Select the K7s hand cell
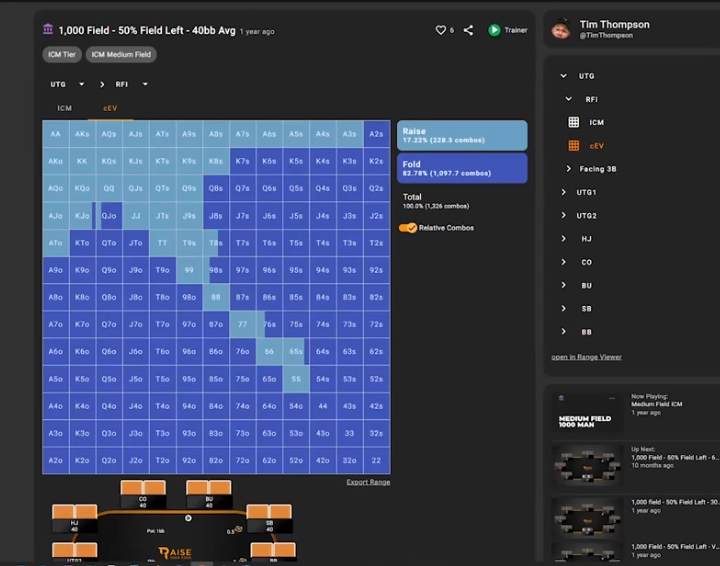 (x=242, y=161)
